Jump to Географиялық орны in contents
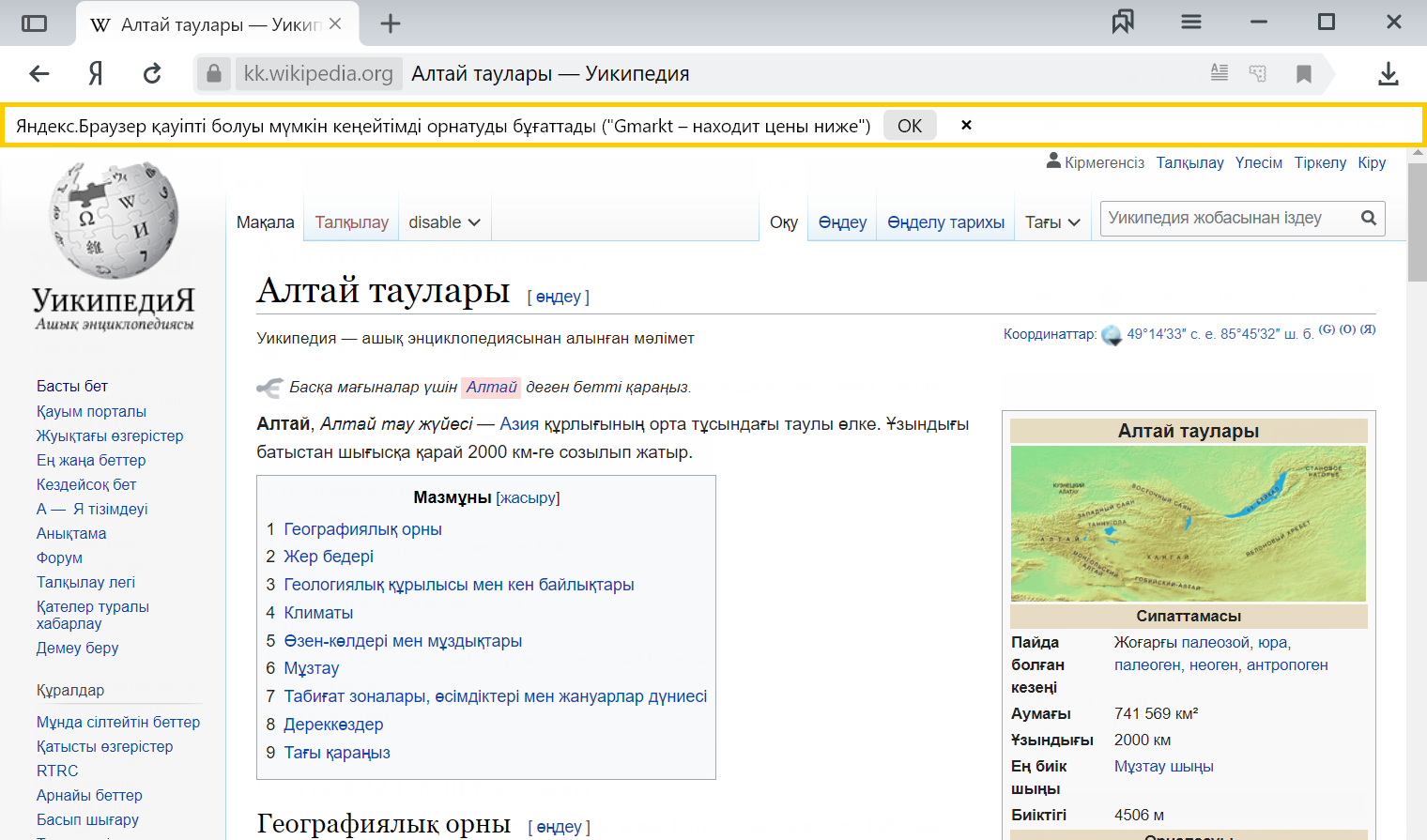Screen dimensions: 1427x840 [362, 529]
